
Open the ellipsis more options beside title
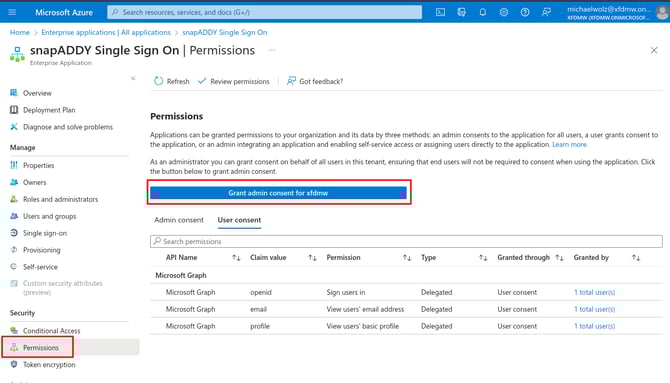click(x=272, y=50)
